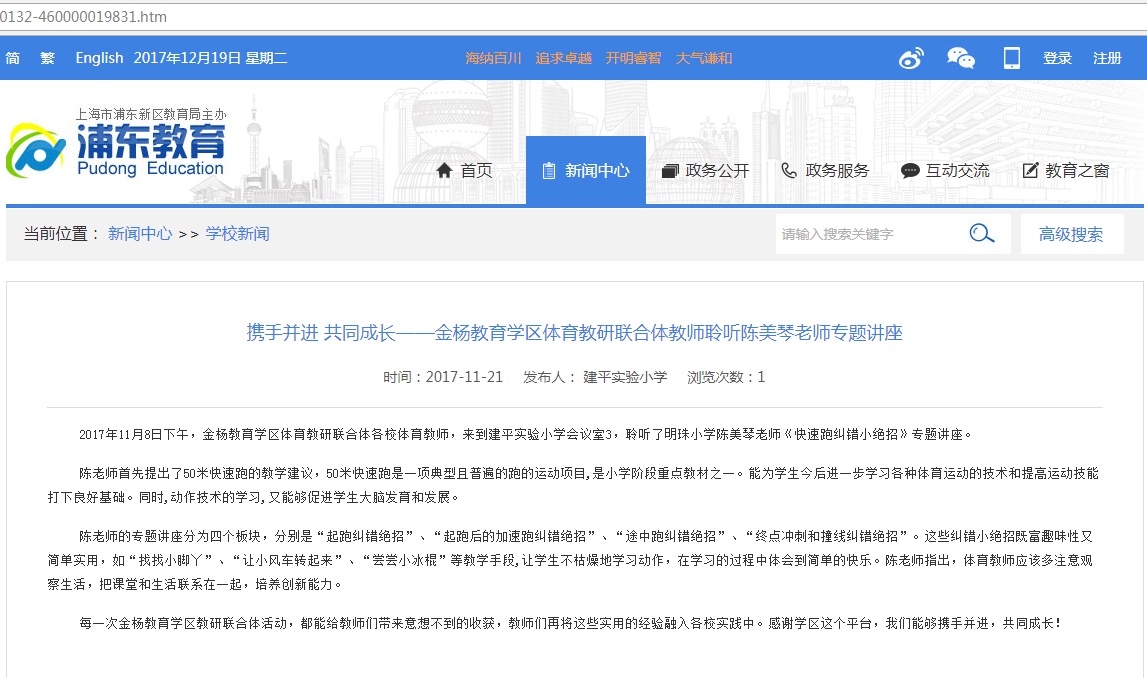1147x678 pixels.
Task: Click the 浏览次数：1 view count
Action: tap(726, 377)
